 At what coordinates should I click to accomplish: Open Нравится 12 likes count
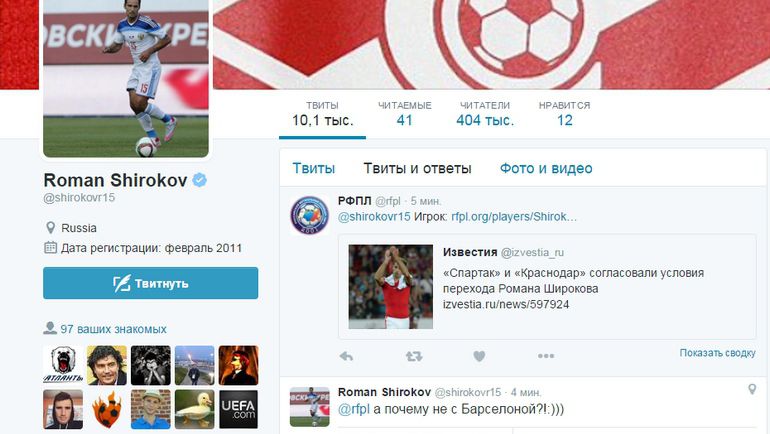coord(564,114)
